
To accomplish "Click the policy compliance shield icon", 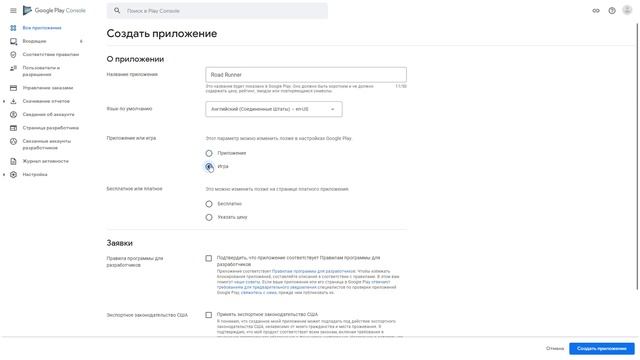I will 13,55.
